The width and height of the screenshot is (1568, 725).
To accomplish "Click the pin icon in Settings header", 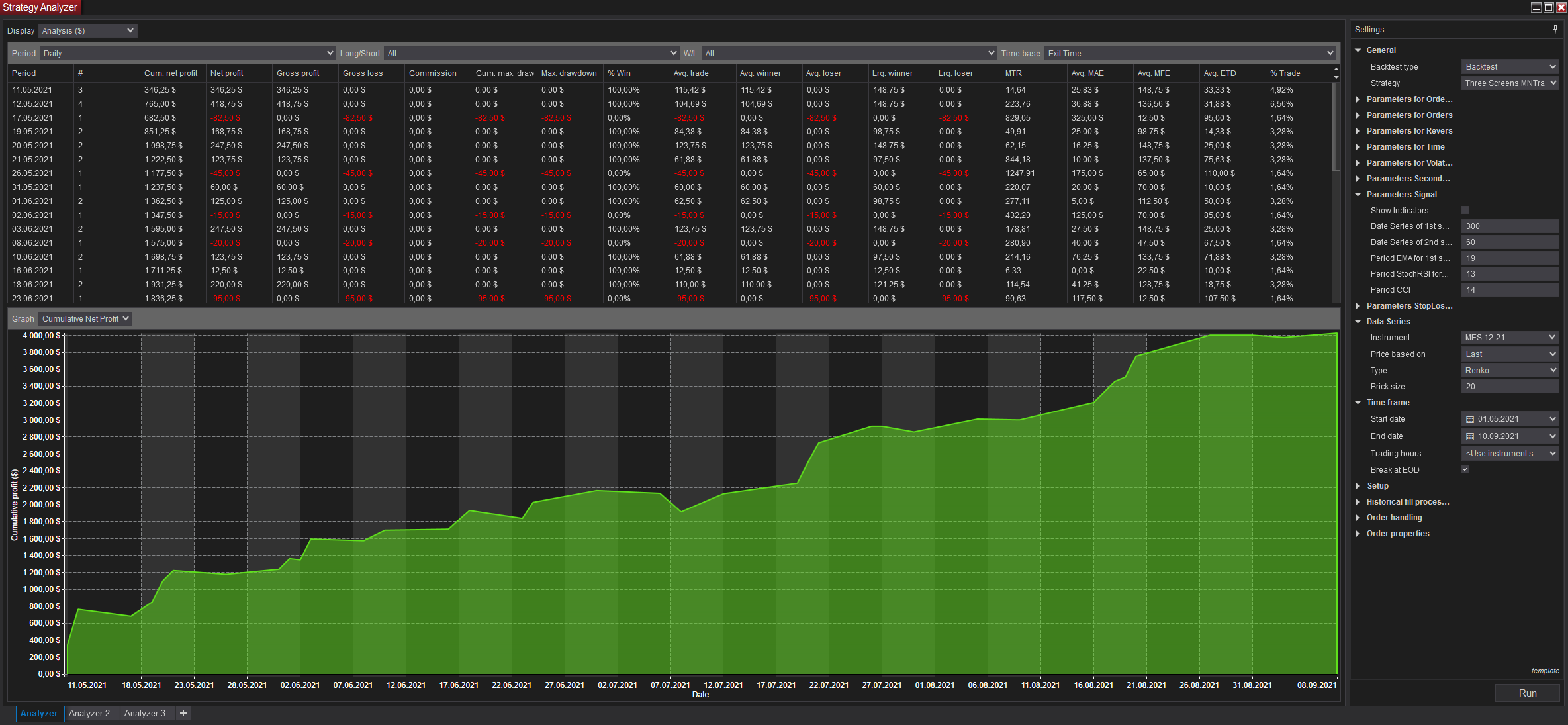I will [x=1555, y=29].
